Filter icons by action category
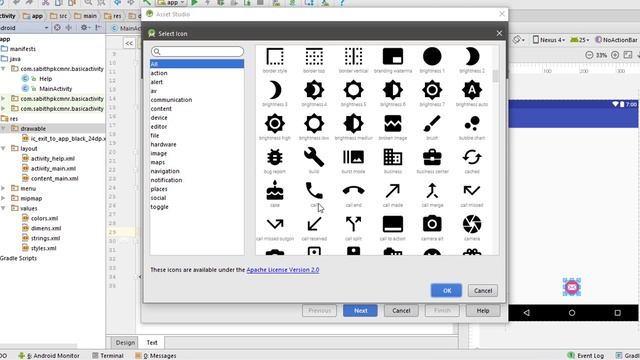Image resolution: width=640 pixels, height=360 pixels. pyautogui.click(x=159, y=73)
